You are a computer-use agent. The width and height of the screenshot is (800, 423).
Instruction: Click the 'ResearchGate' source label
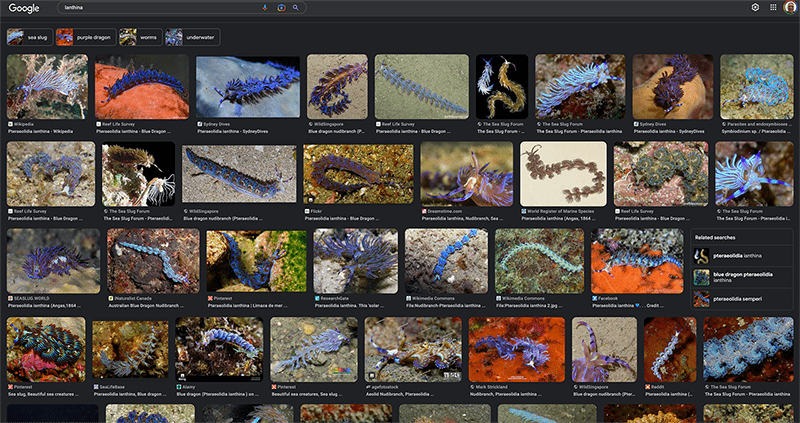click(x=331, y=298)
